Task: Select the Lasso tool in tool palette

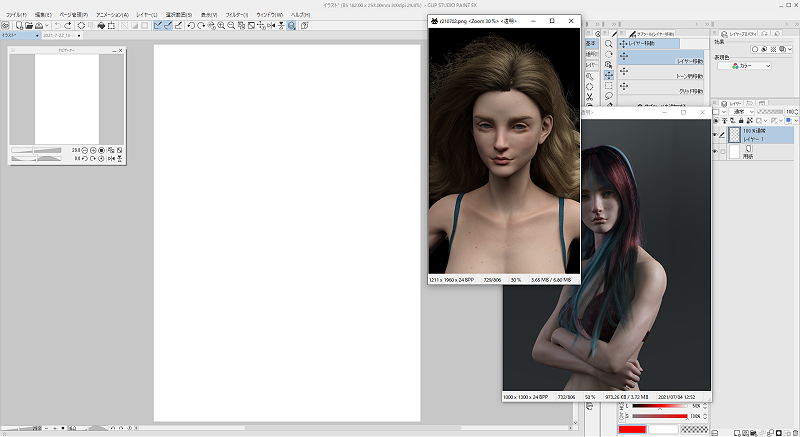Action: 608,97
